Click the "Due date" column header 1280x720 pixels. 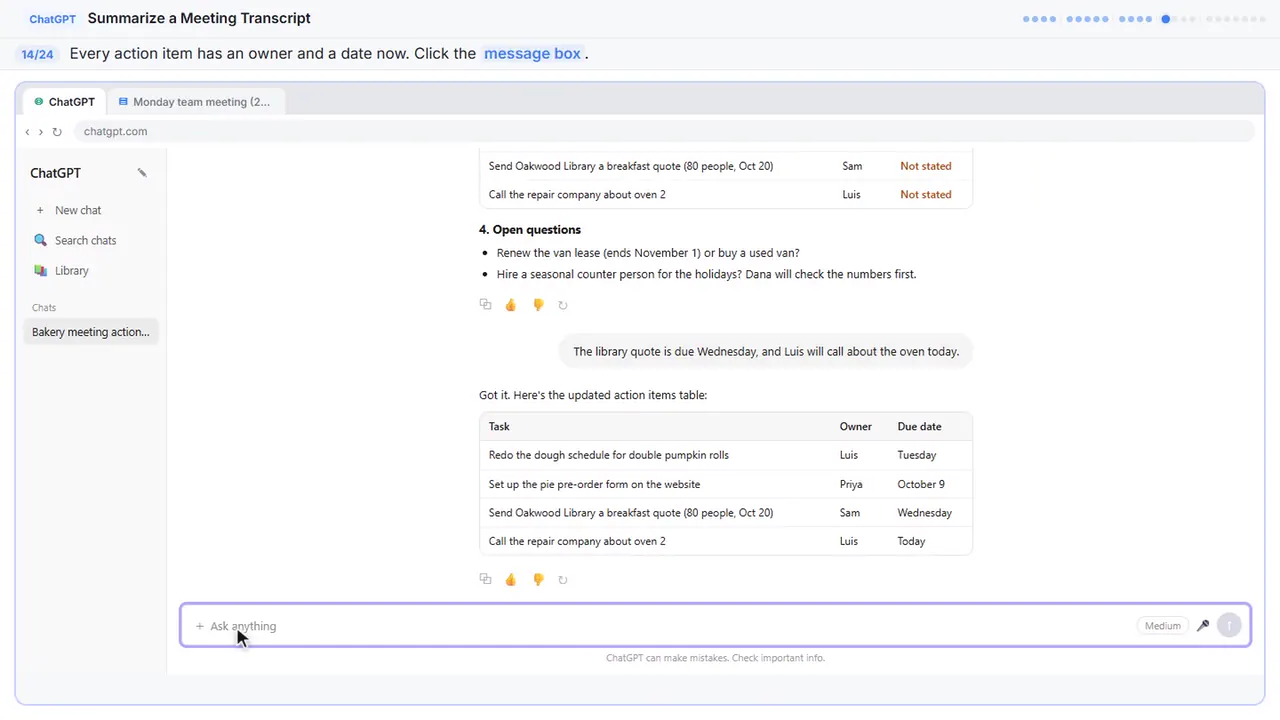point(919,427)
